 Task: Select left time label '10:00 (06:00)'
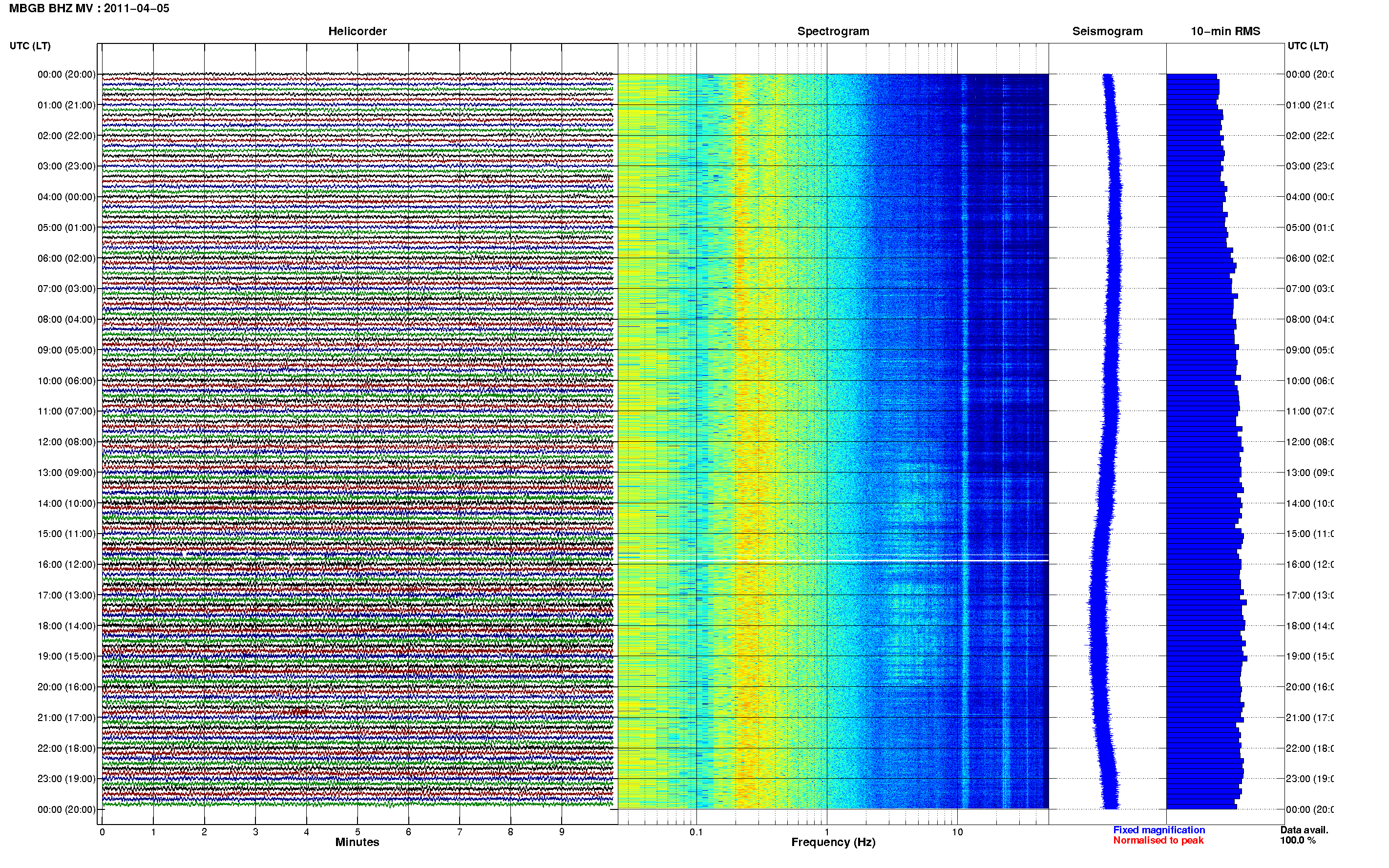[66, 381]
